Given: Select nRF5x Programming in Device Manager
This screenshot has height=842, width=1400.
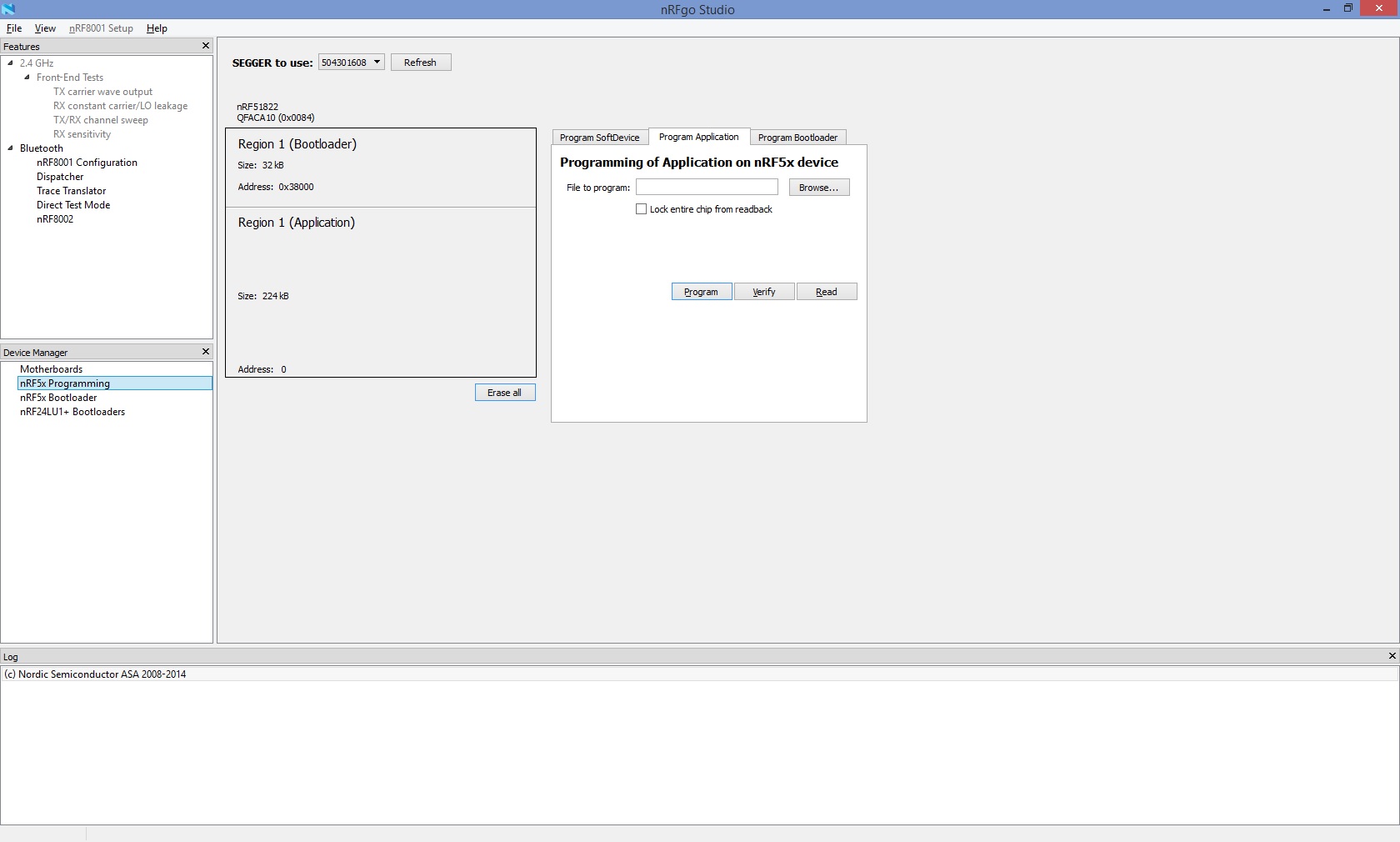Looking at the screenshot, I should click(115, 383).
